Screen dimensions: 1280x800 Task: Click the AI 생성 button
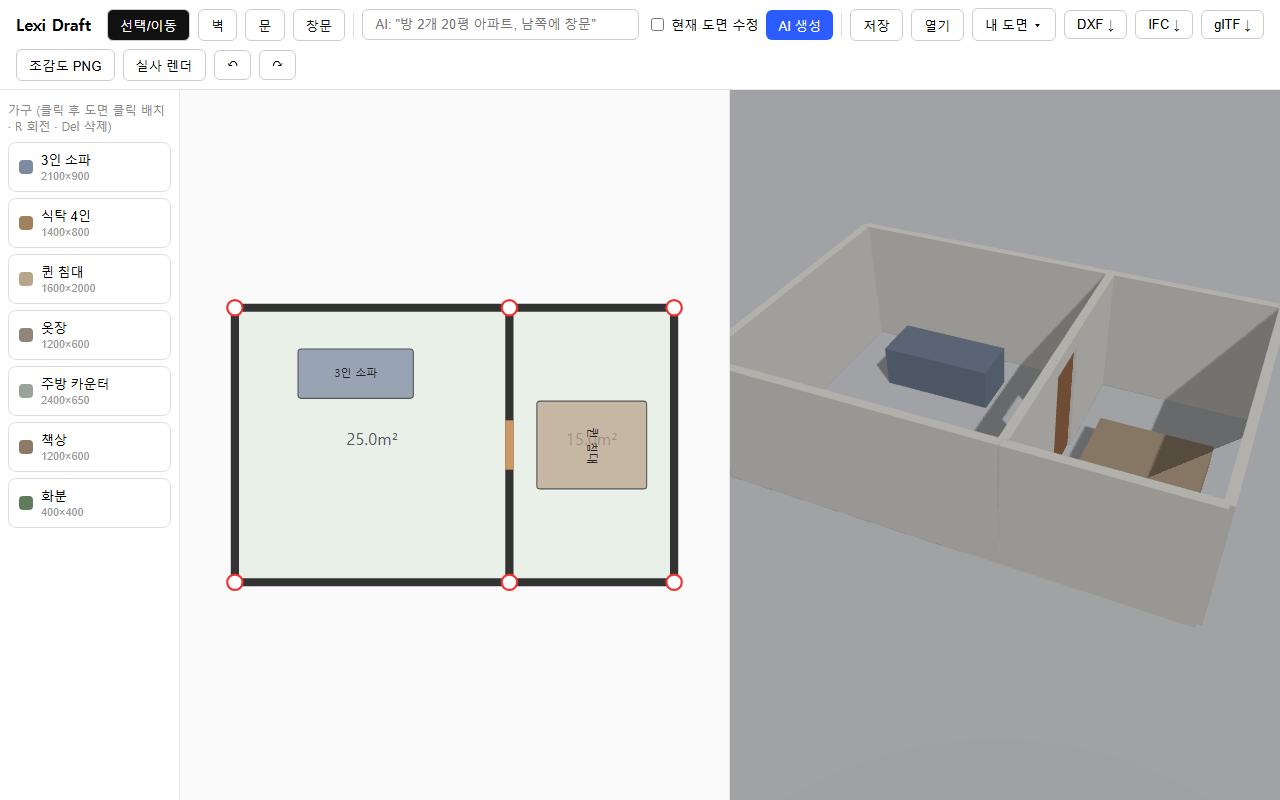tap(799, 25)
